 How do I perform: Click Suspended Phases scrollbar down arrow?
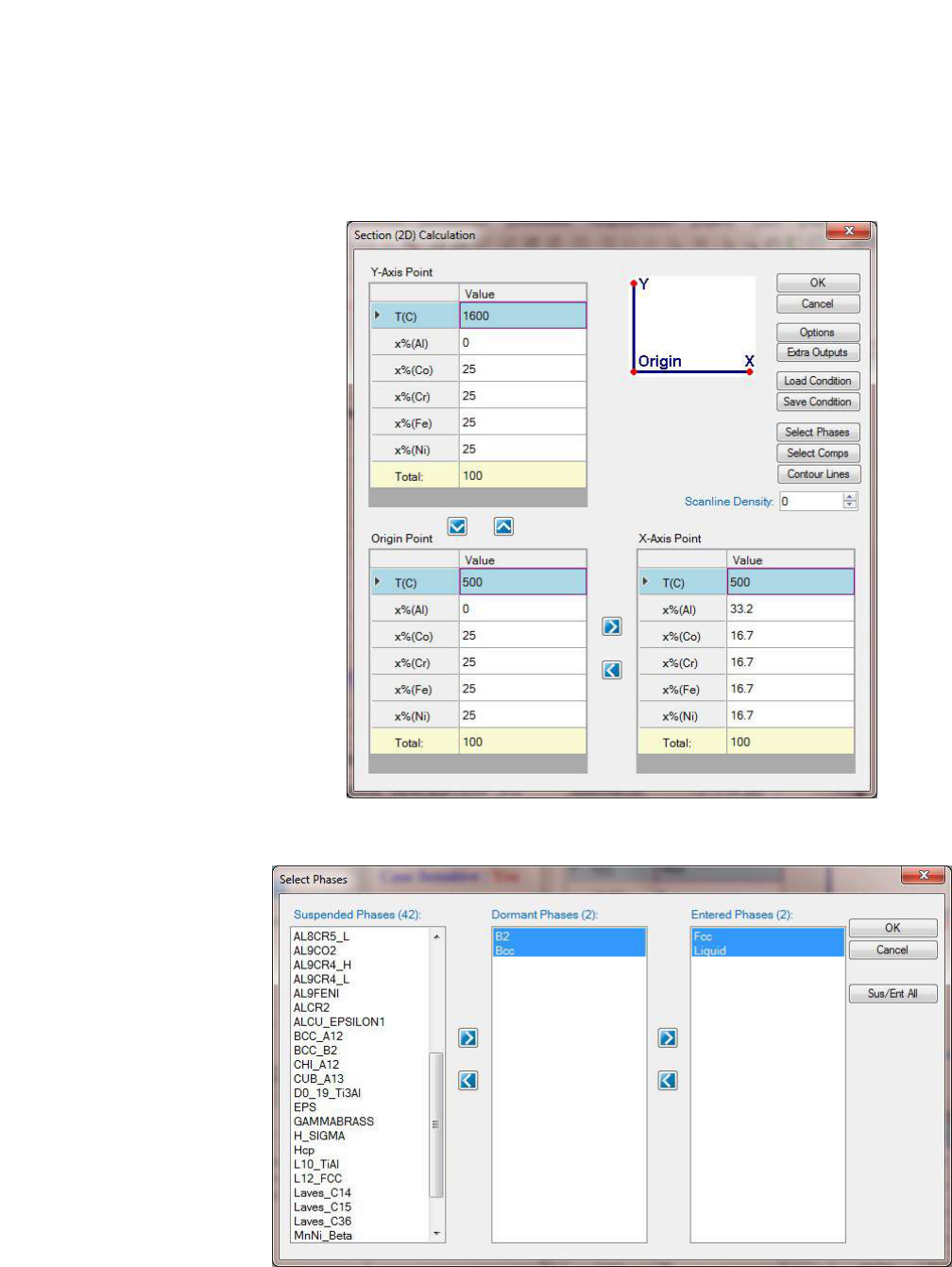click(x=436, y=1234)
